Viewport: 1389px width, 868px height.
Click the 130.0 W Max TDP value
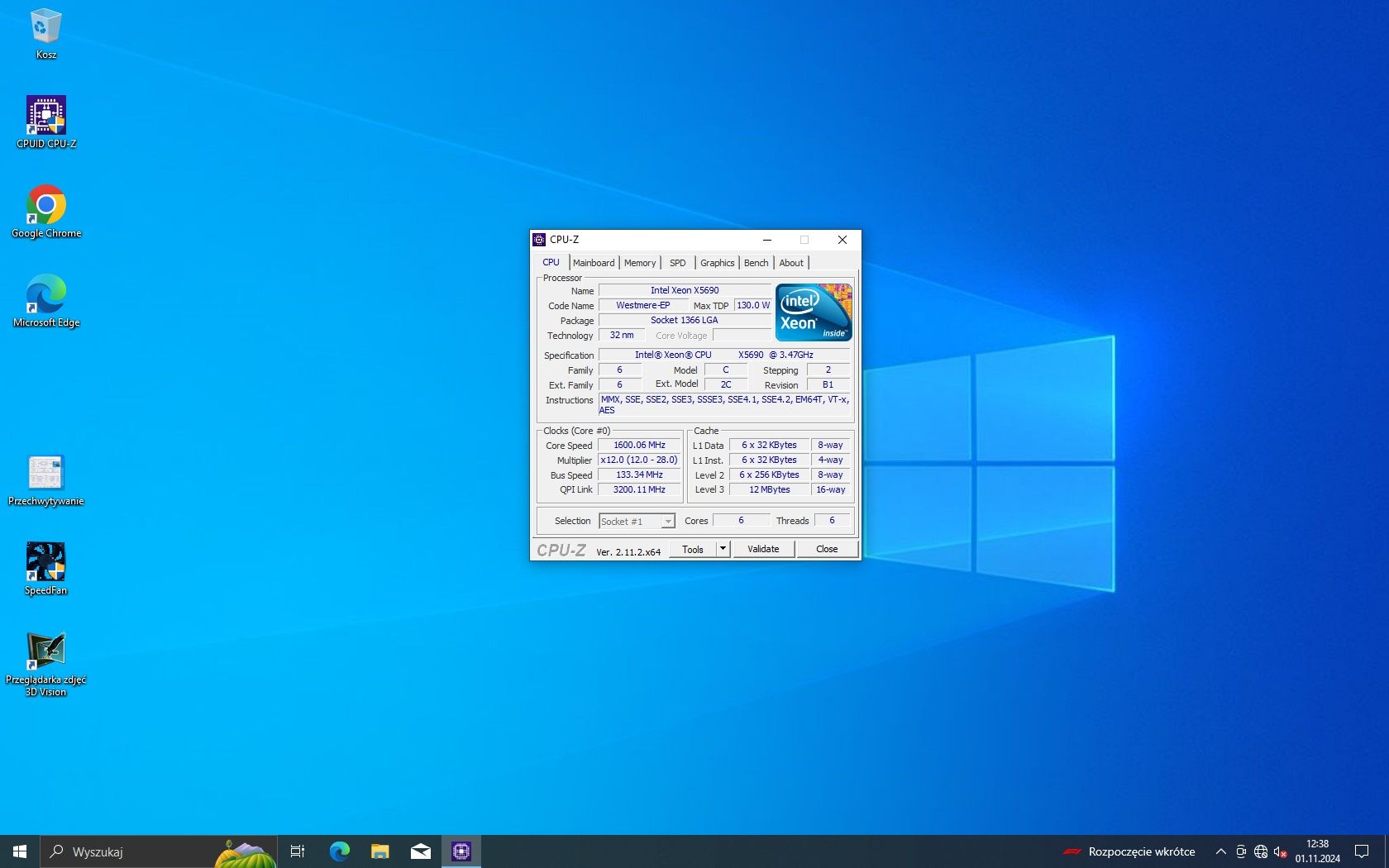753,305
